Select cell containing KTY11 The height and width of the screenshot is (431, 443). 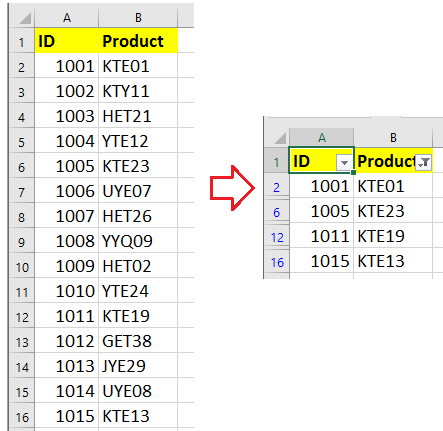click(138, 91)
